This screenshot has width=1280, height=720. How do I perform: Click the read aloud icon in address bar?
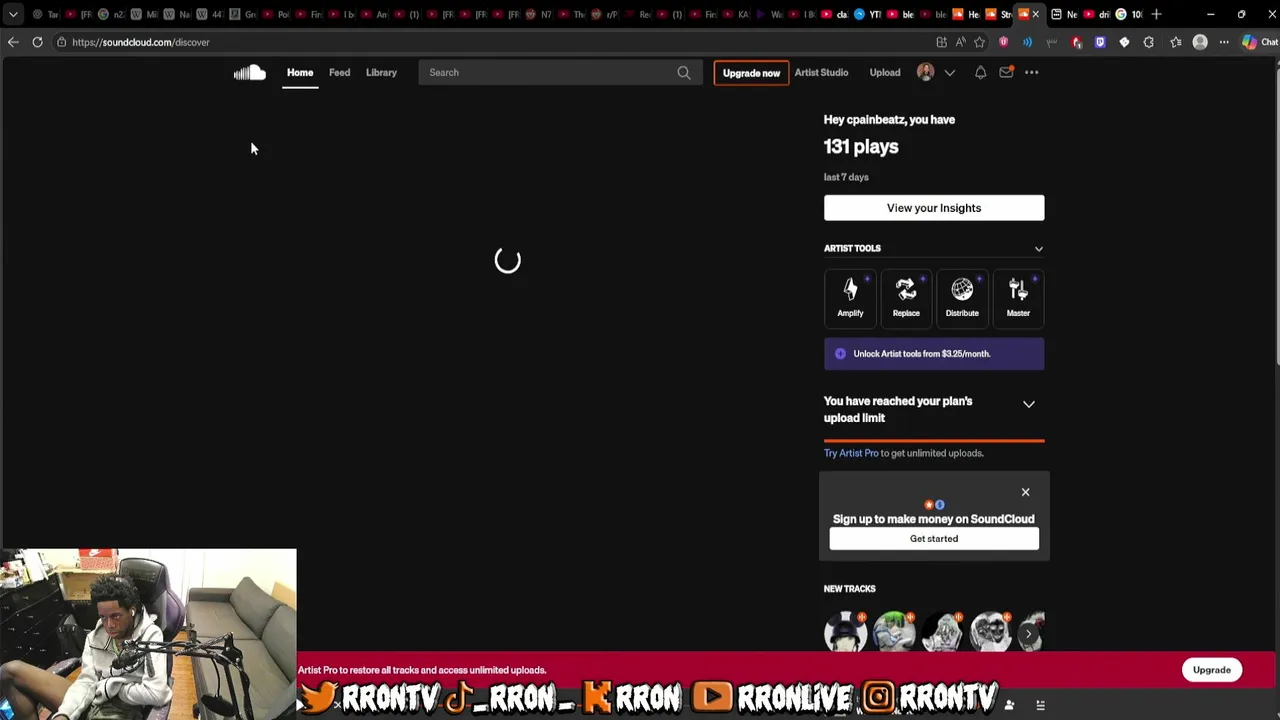pos(960,42)
